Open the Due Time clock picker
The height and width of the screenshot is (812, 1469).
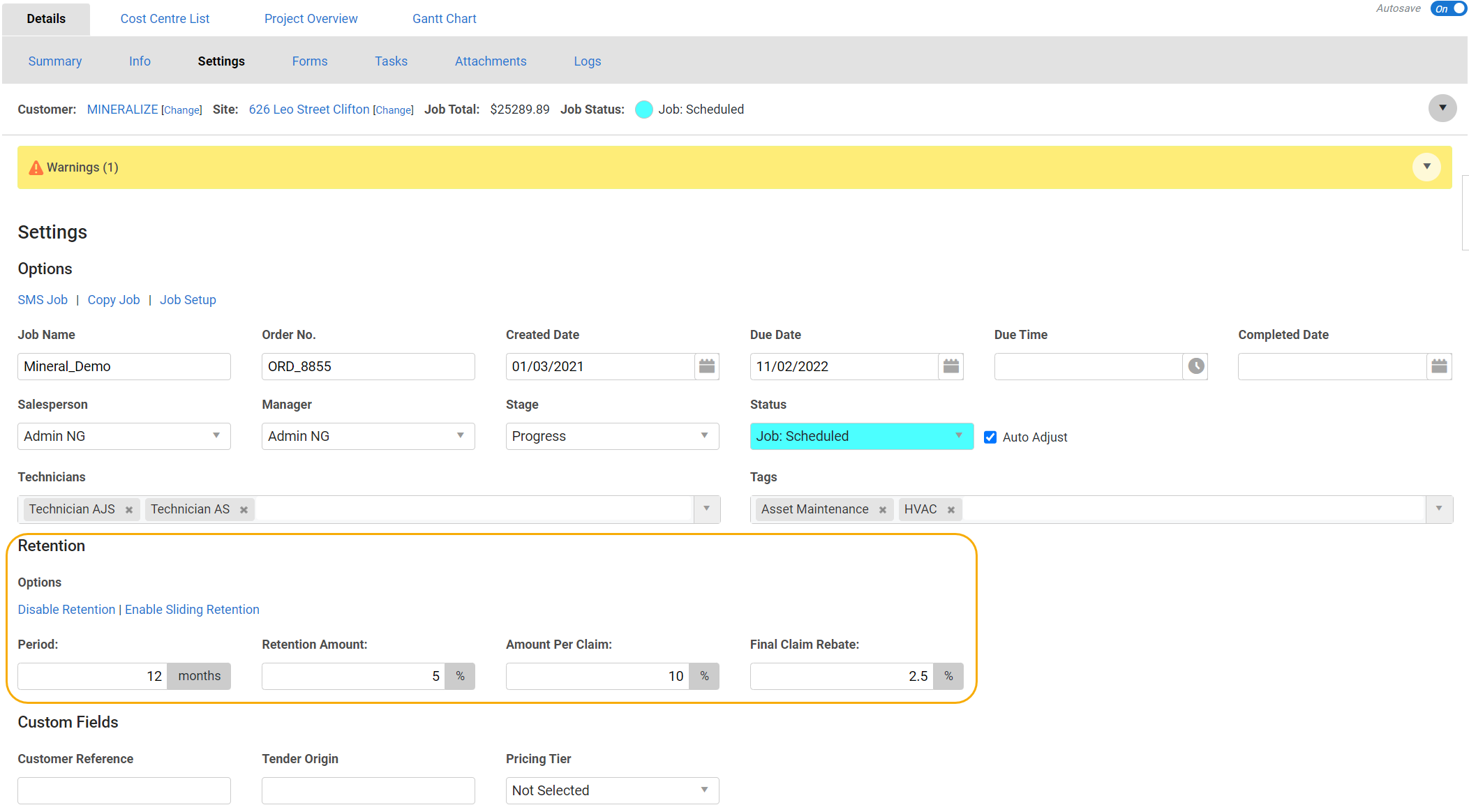(x=1195, y=366)
